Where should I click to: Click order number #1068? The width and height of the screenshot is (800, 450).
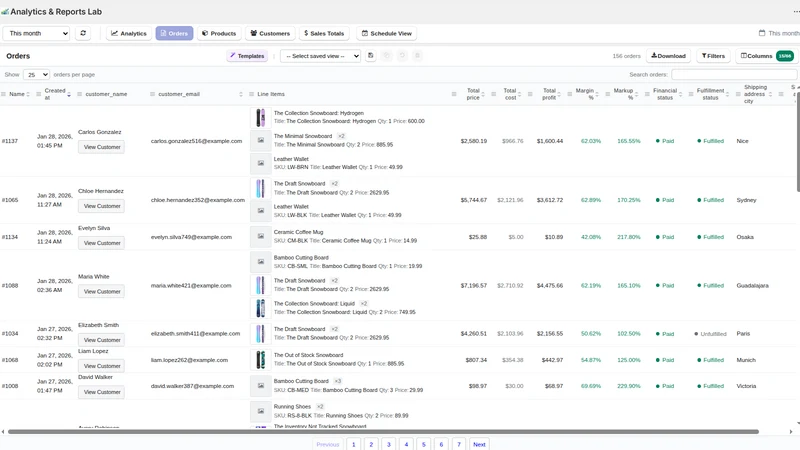click(x=10, y=360)
